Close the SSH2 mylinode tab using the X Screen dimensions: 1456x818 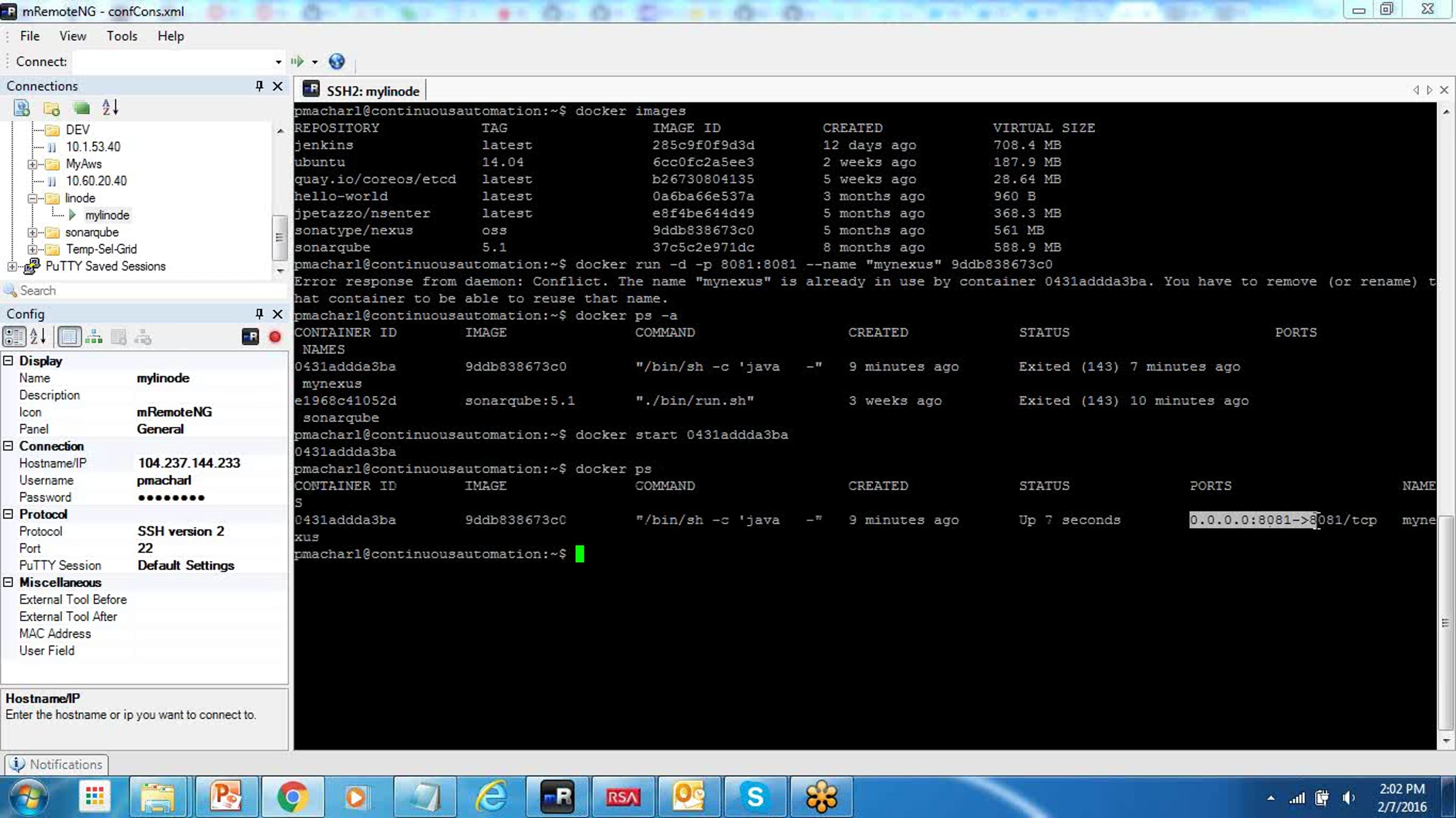1444,90
